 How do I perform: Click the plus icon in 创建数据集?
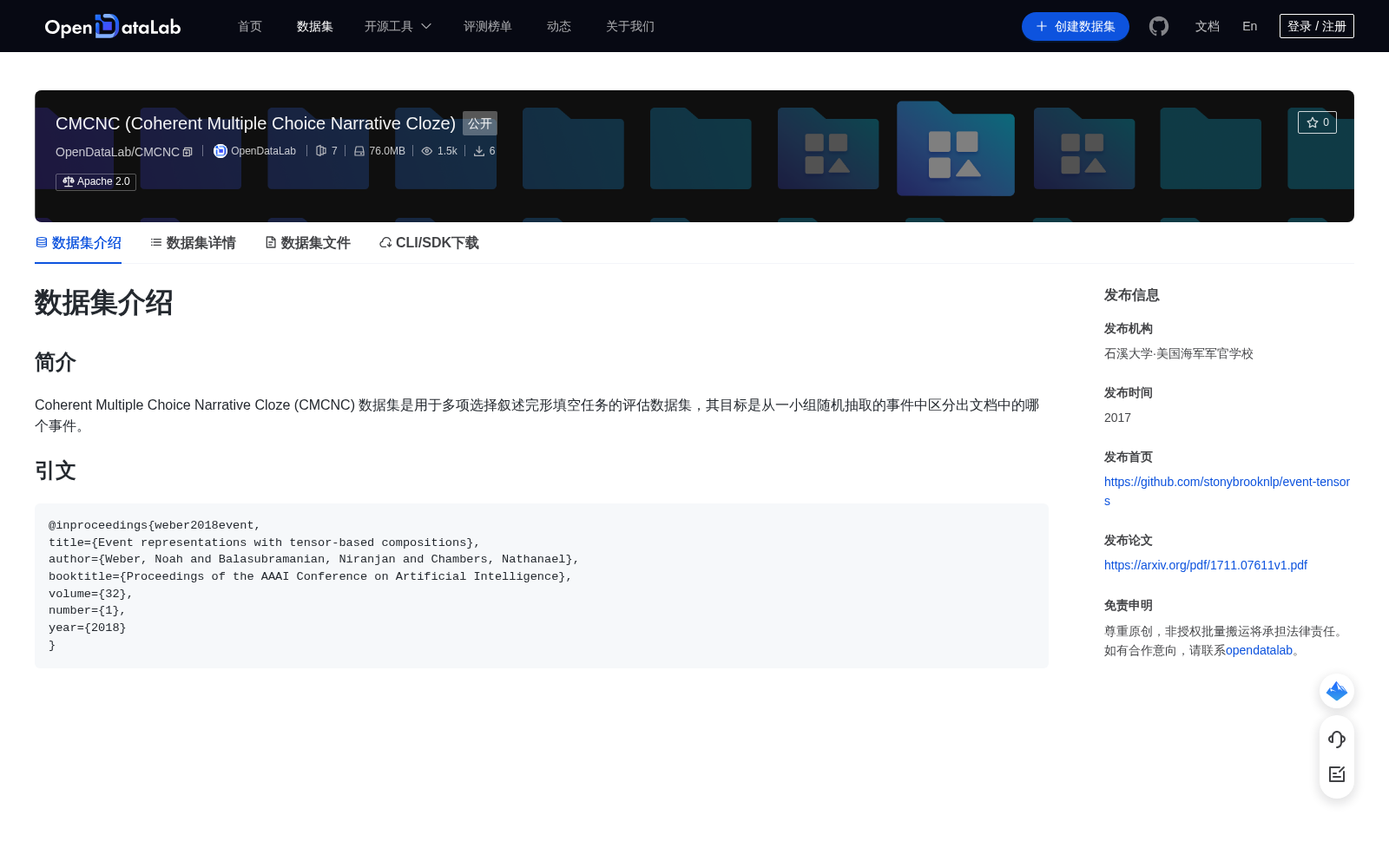1042,26
